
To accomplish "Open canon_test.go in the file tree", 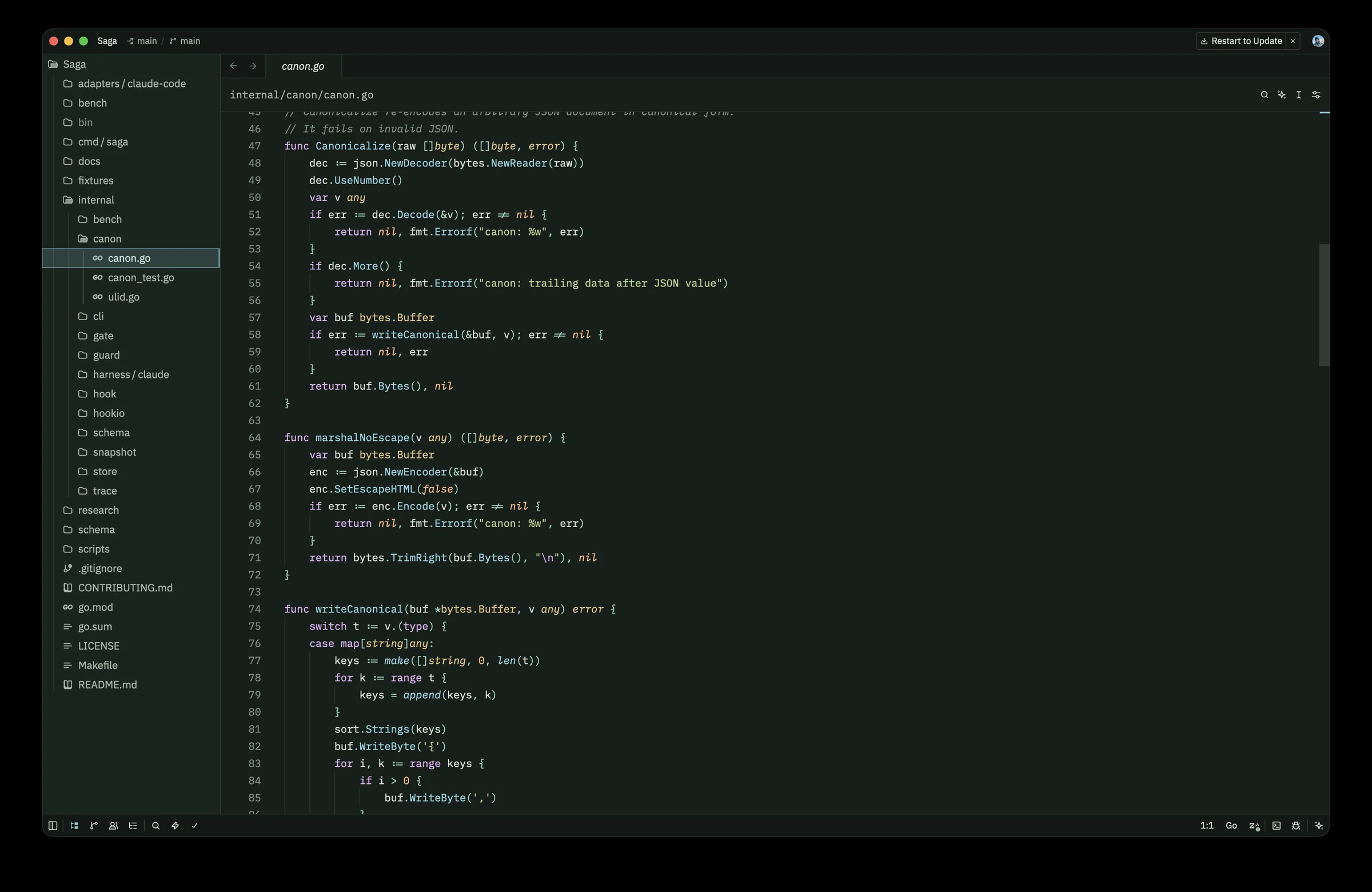I will (x=131, y=277).
